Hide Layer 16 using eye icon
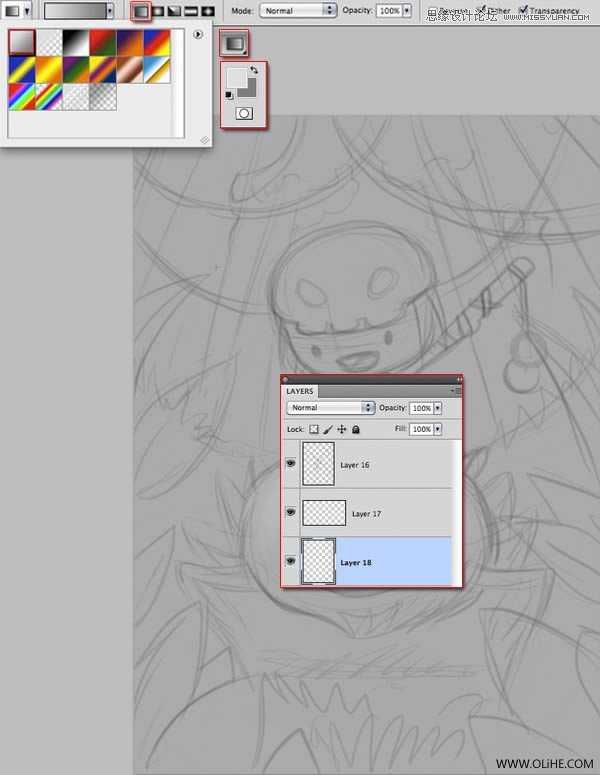 [291, 464]
